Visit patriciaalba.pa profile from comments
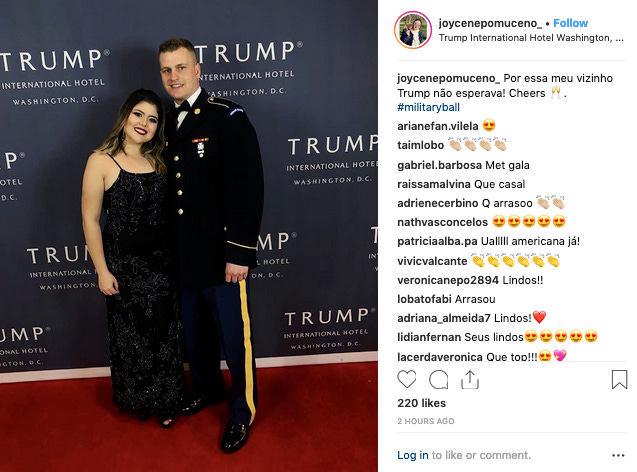The height and width of the screenshot is (472, 637). coord(437,241)
